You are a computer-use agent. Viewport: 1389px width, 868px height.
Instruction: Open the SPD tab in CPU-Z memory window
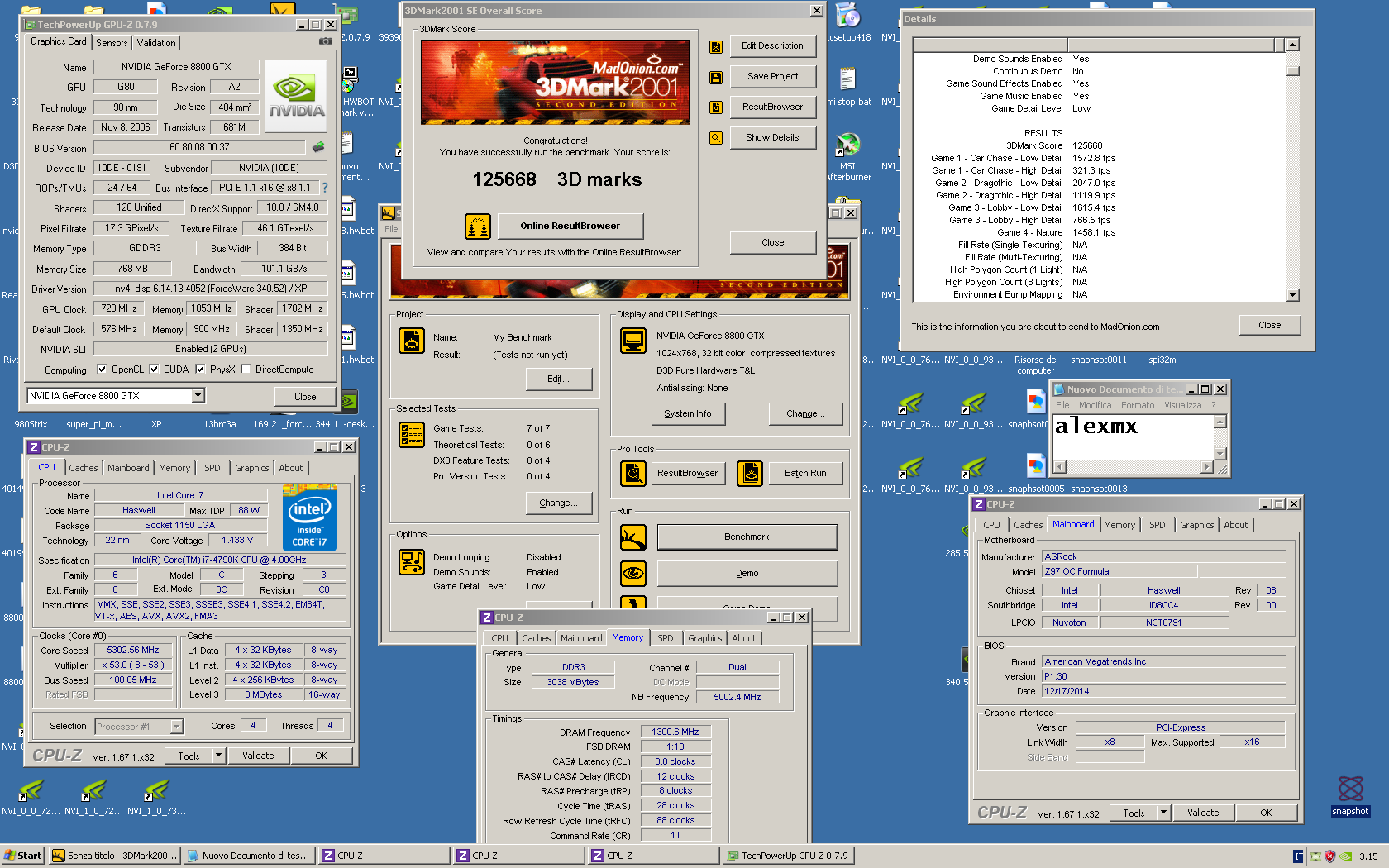(666, 638)
